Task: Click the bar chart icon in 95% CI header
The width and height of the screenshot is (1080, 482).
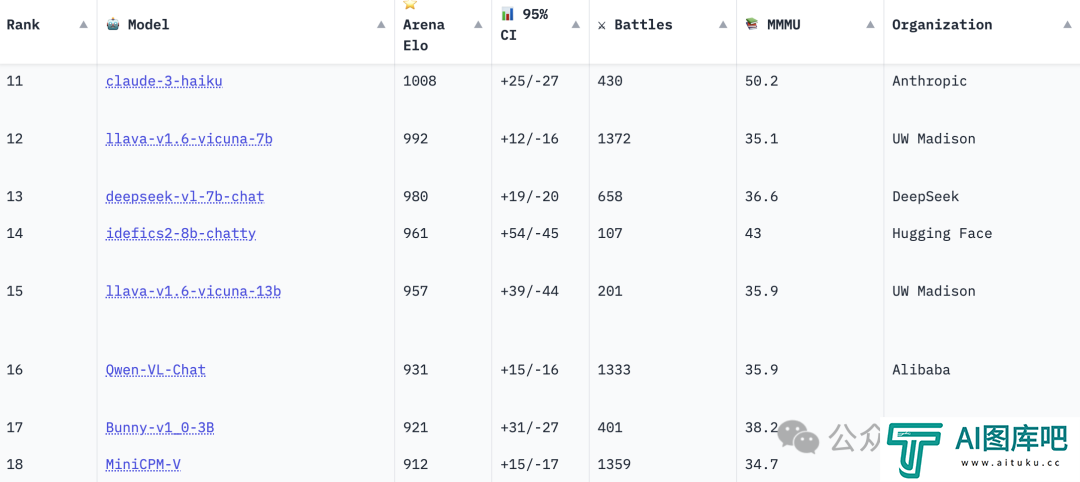Action: coord(508,14)
